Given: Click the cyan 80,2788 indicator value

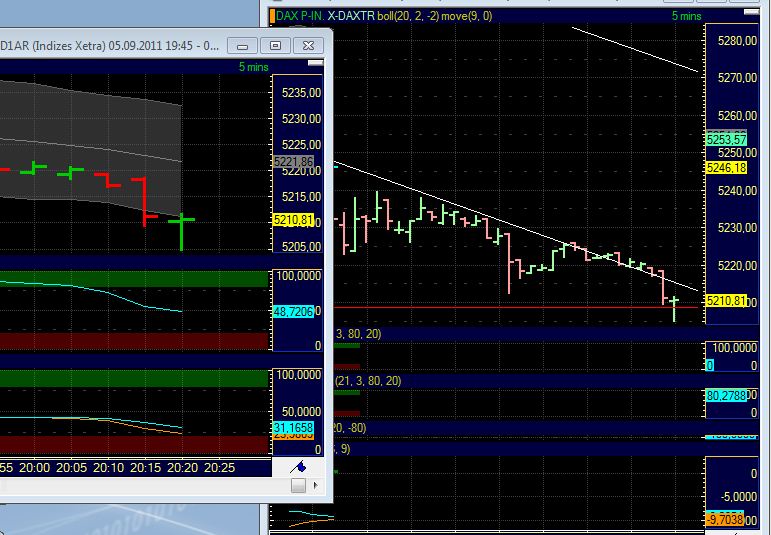Looking at the screenshot, I should pyautogui.click(x=726, y=395).
